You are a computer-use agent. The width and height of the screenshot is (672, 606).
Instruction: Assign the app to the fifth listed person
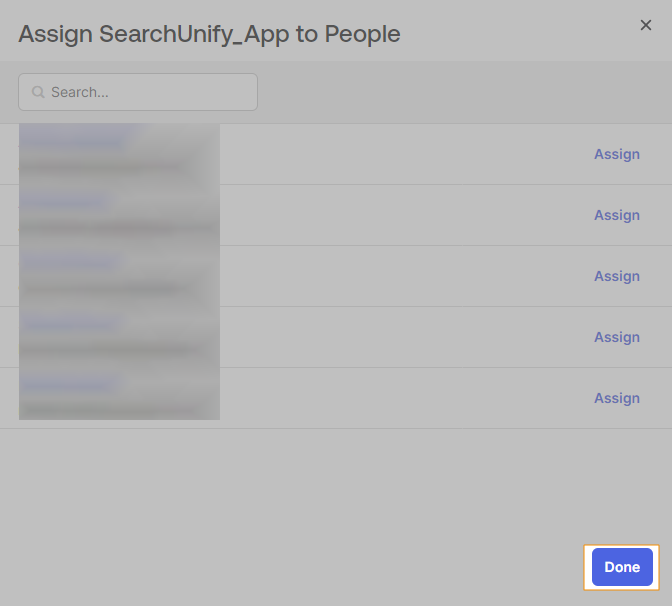616,398
